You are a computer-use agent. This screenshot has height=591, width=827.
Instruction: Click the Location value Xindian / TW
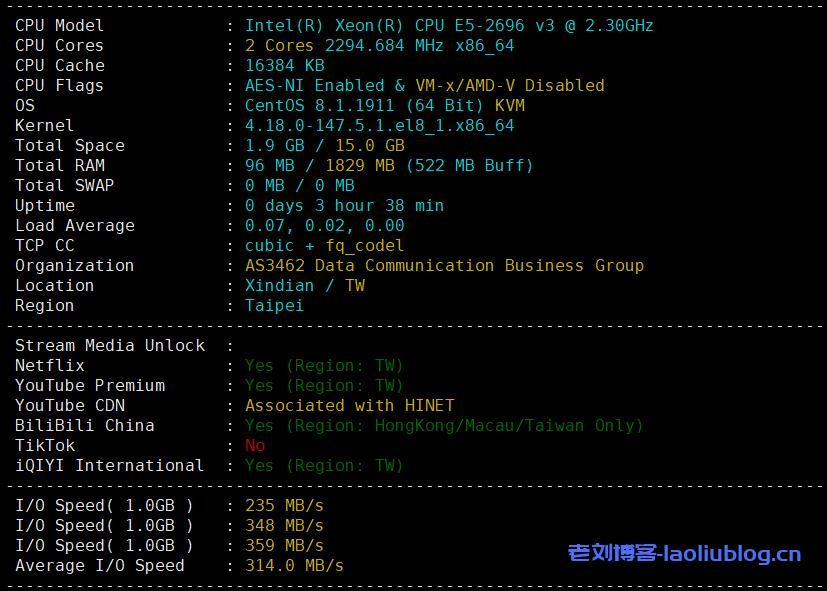click(305, 286)
